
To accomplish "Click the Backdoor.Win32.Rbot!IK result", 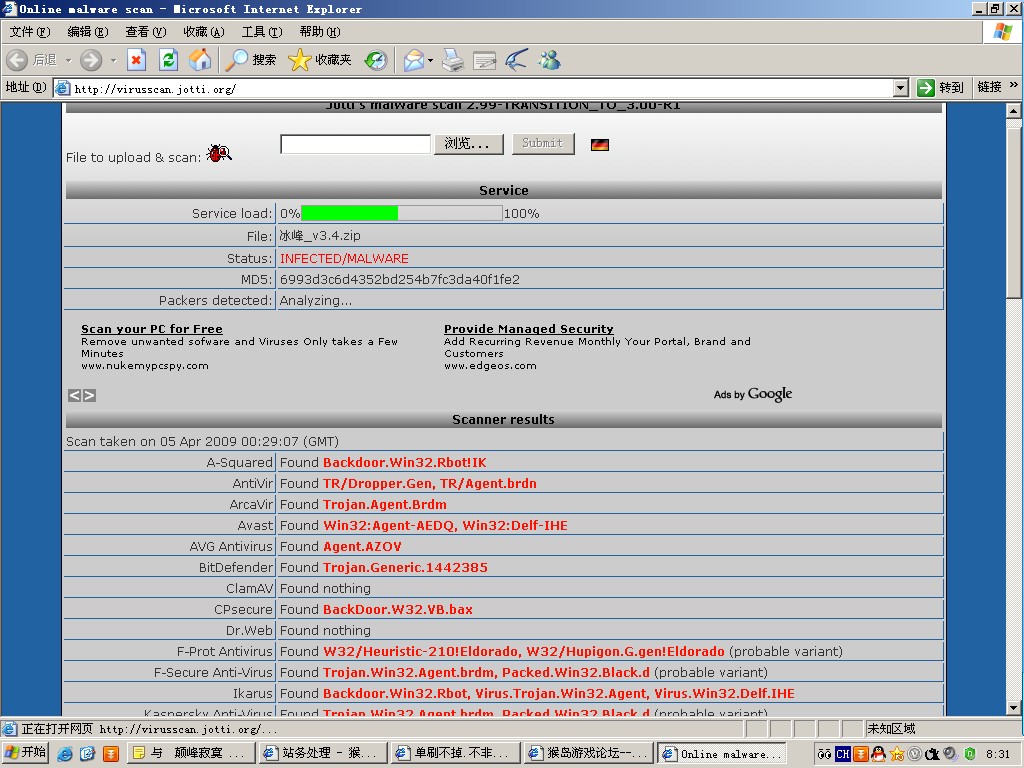I will click(404, 462).
